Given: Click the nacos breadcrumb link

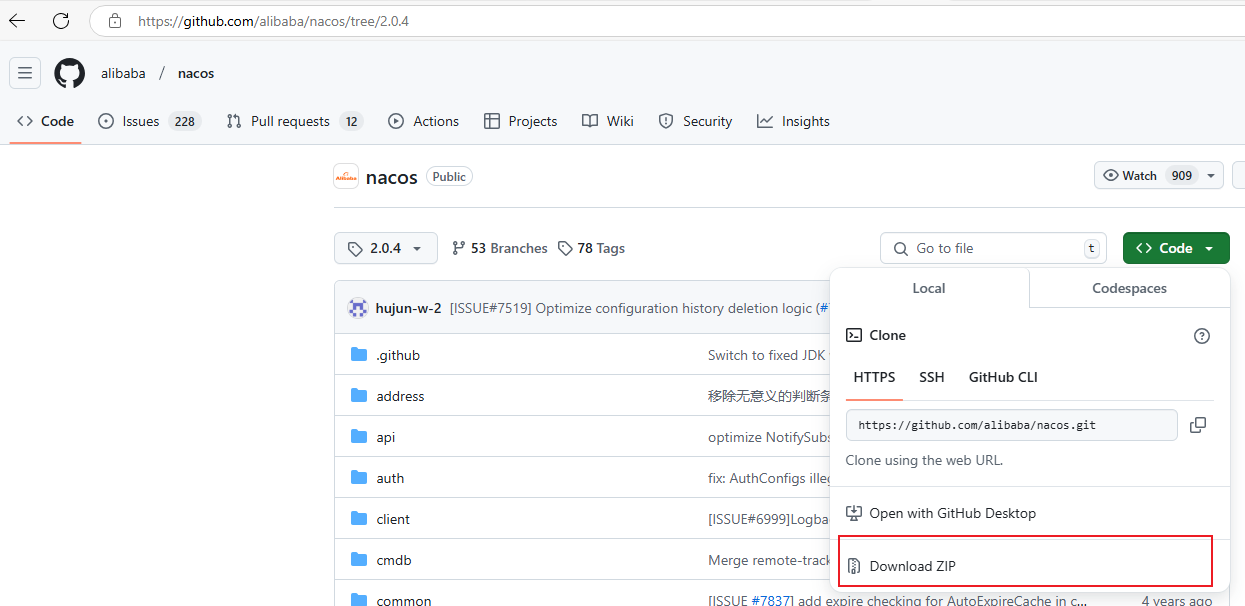Looking at the screenshot, I should [196, 73].
